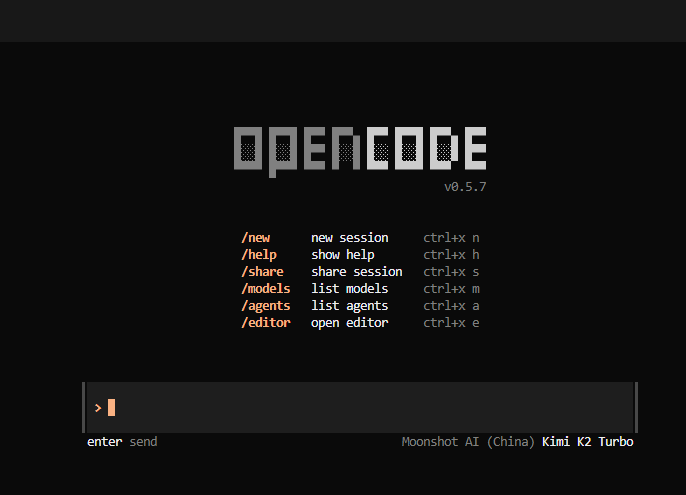686x495 pixels.
Task: Click the 'show help' description
Action: click(343, 255)
